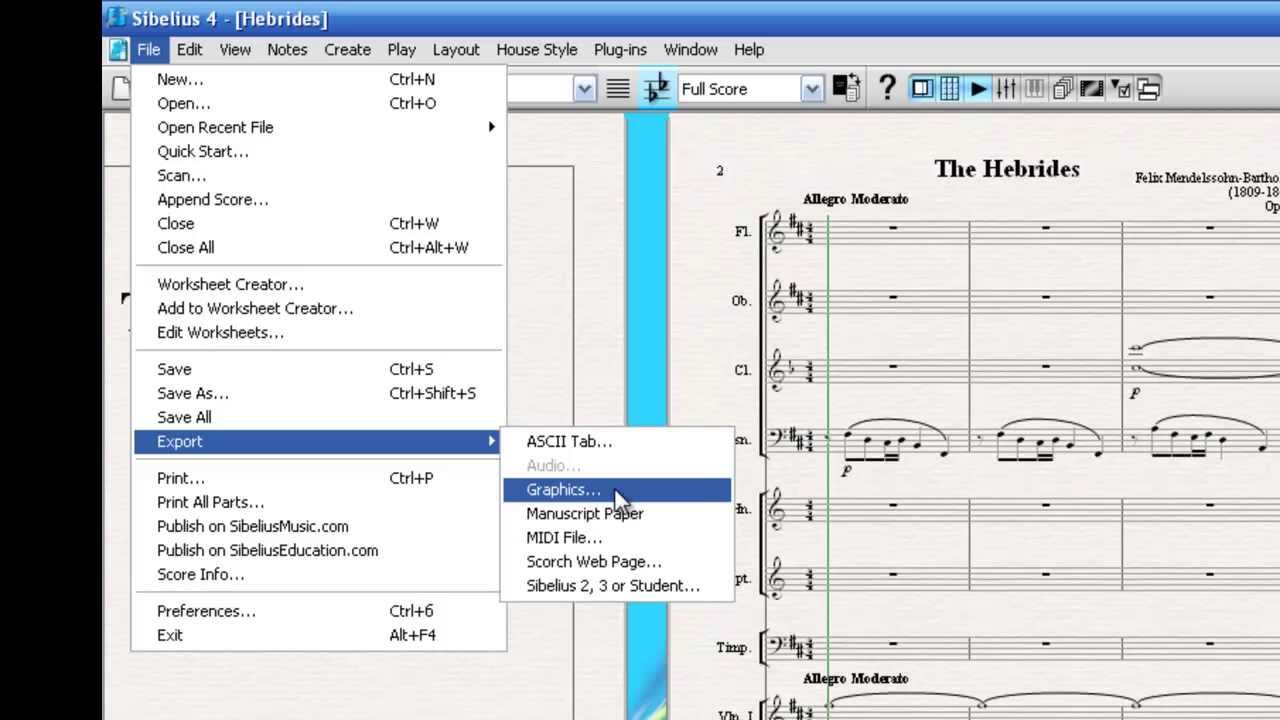The width and height of the screenshot is (1280, 720).
Task: Select Quick Start... menu entry
Action: pos(319,151)
